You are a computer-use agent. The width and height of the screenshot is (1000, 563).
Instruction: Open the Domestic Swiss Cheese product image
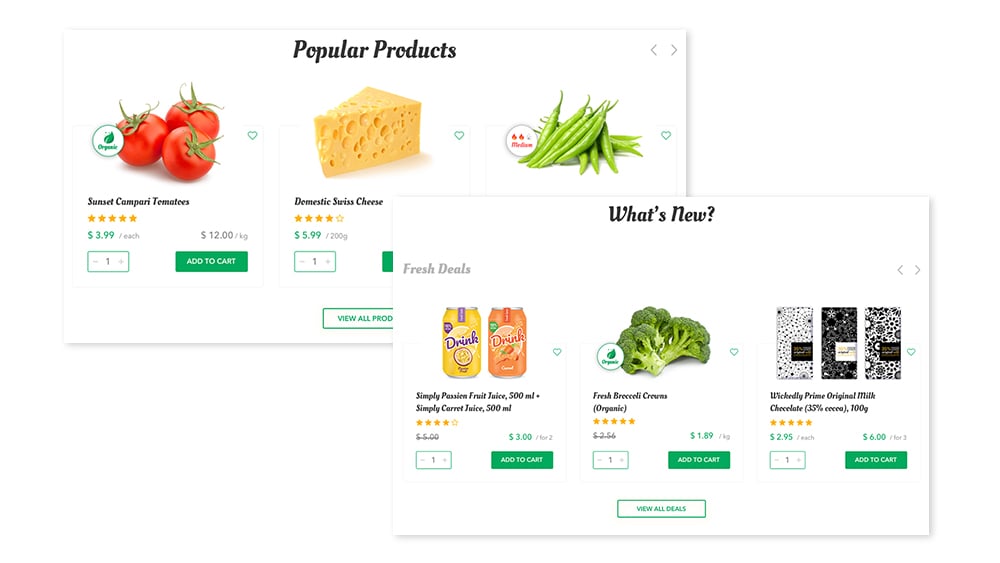(372, 128)
